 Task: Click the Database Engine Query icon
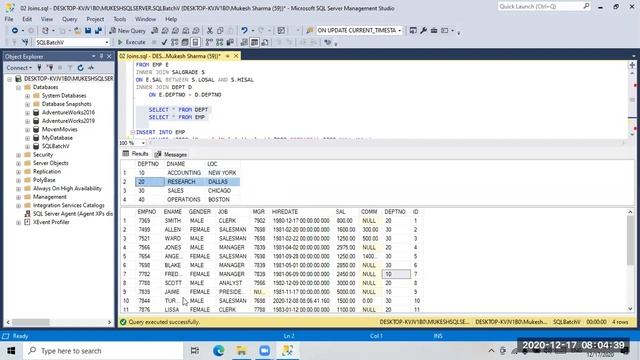pos(155,31)
